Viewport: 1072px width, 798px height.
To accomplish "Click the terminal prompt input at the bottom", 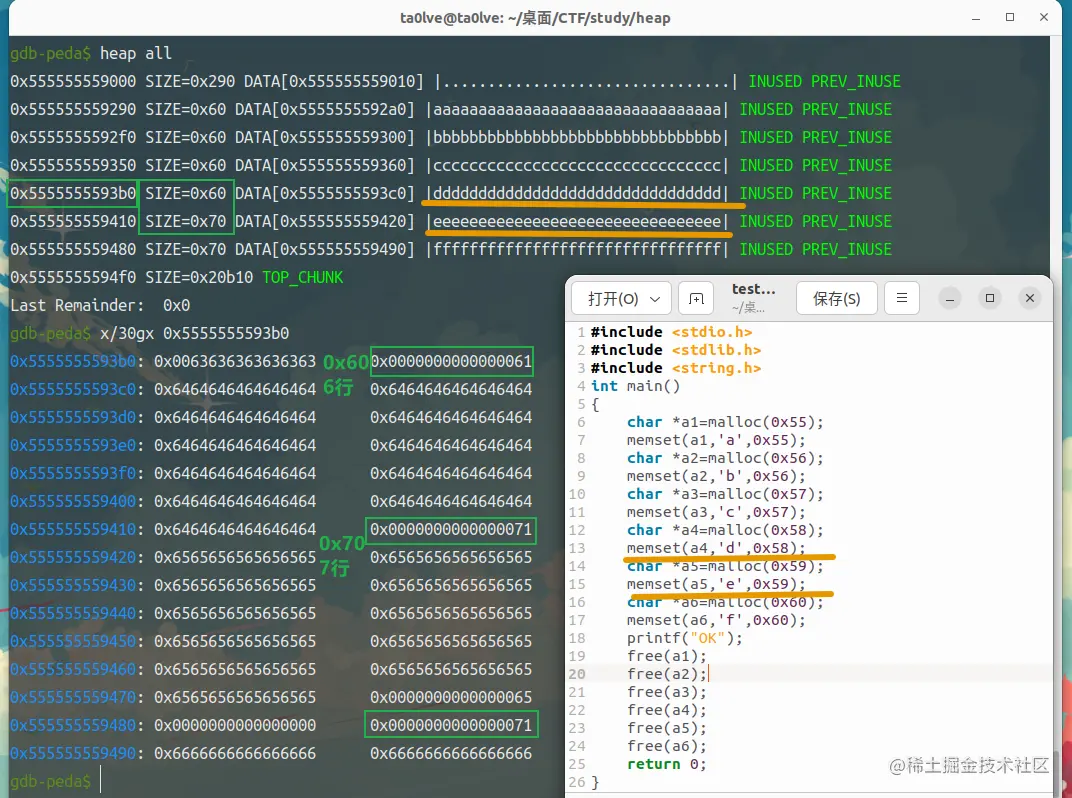I will [x=101, y=780].
